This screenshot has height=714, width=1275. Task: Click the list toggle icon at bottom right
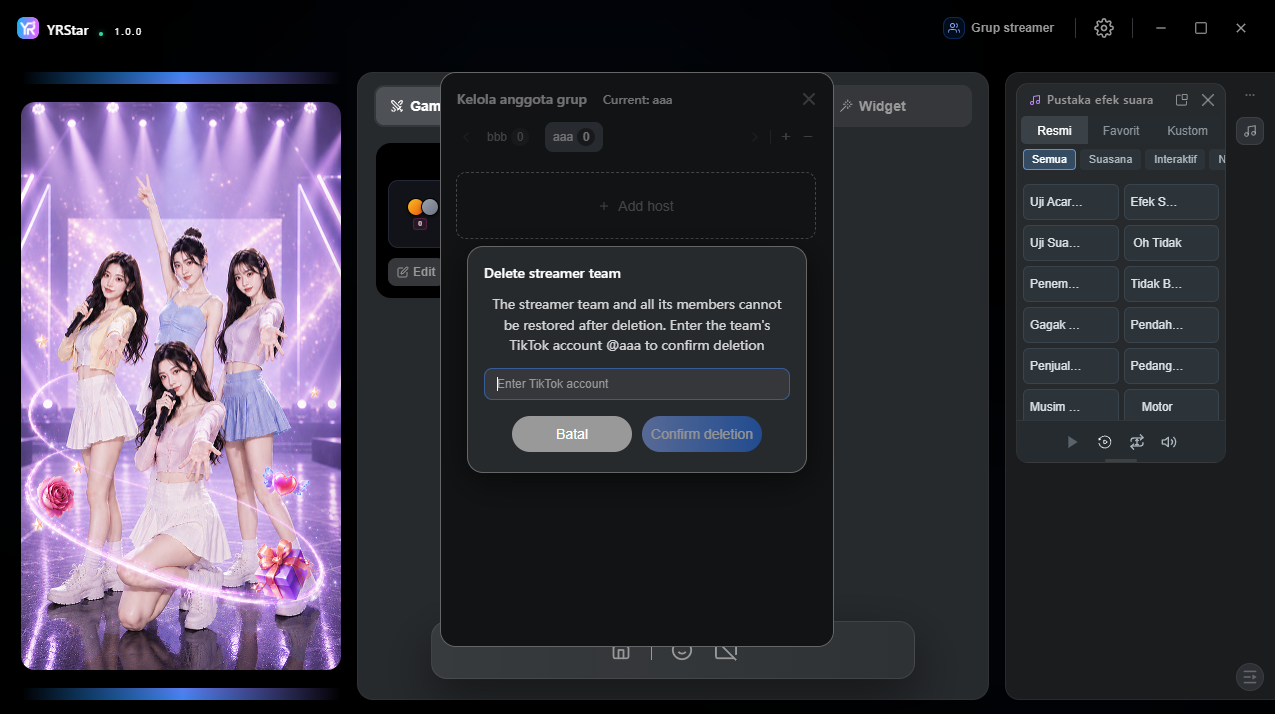coord(1250,677)
